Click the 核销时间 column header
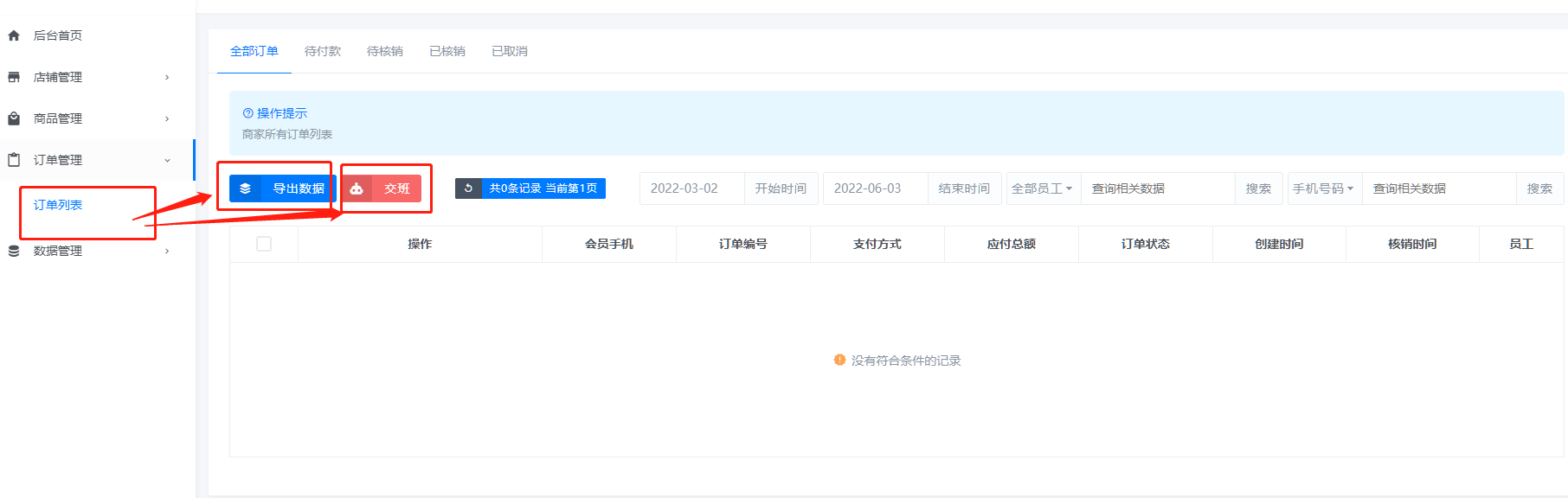This screenshot has height=498, width=1568. tap(1412, 244)
